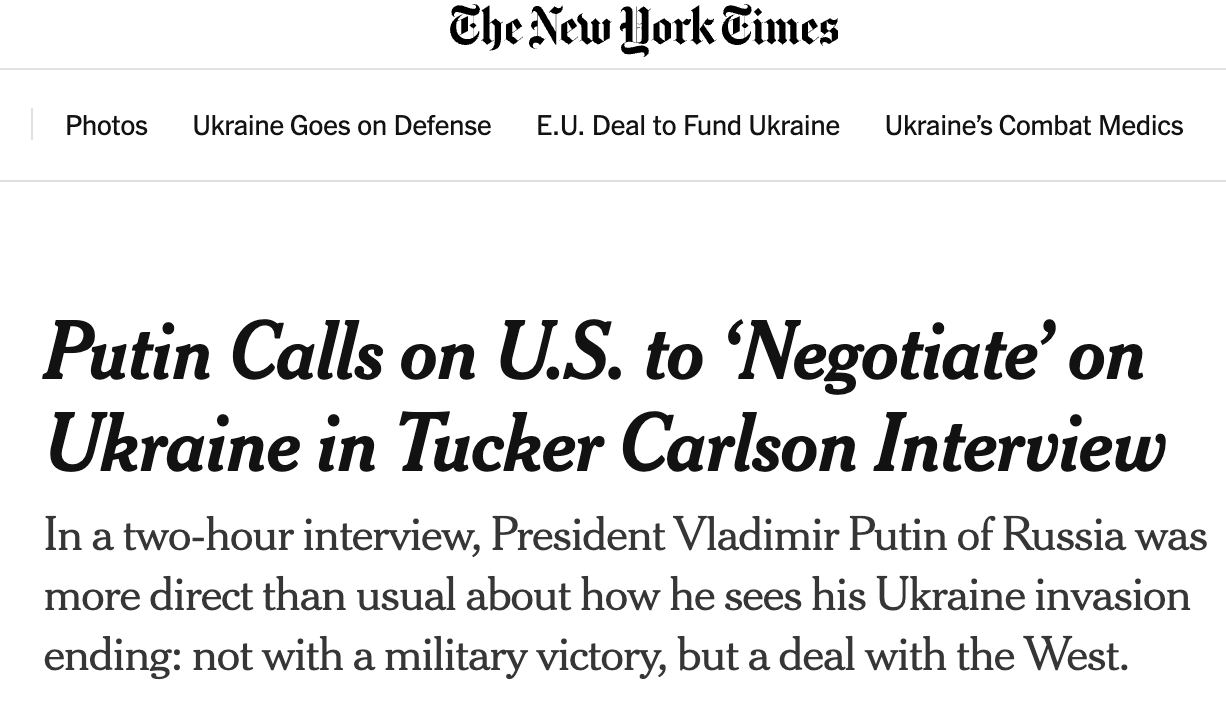
Task: Open the Photos navigation link
Action: (106, 126)
